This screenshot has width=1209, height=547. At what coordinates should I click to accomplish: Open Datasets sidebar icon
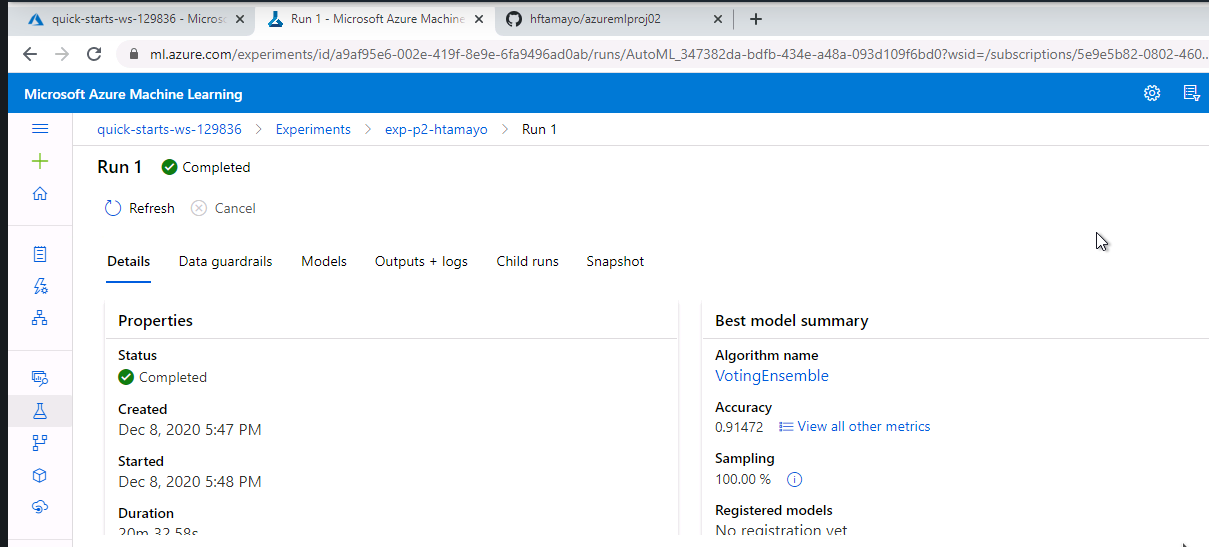[40, 378]
